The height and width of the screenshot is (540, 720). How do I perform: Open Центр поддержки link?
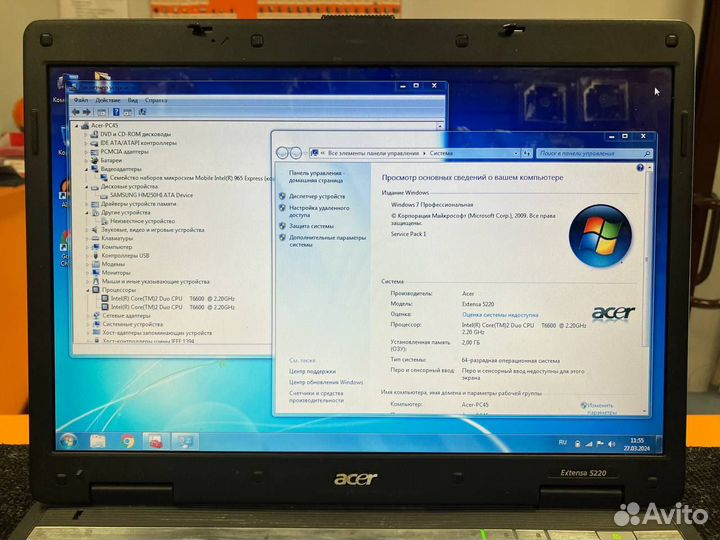tap(312, 371)
